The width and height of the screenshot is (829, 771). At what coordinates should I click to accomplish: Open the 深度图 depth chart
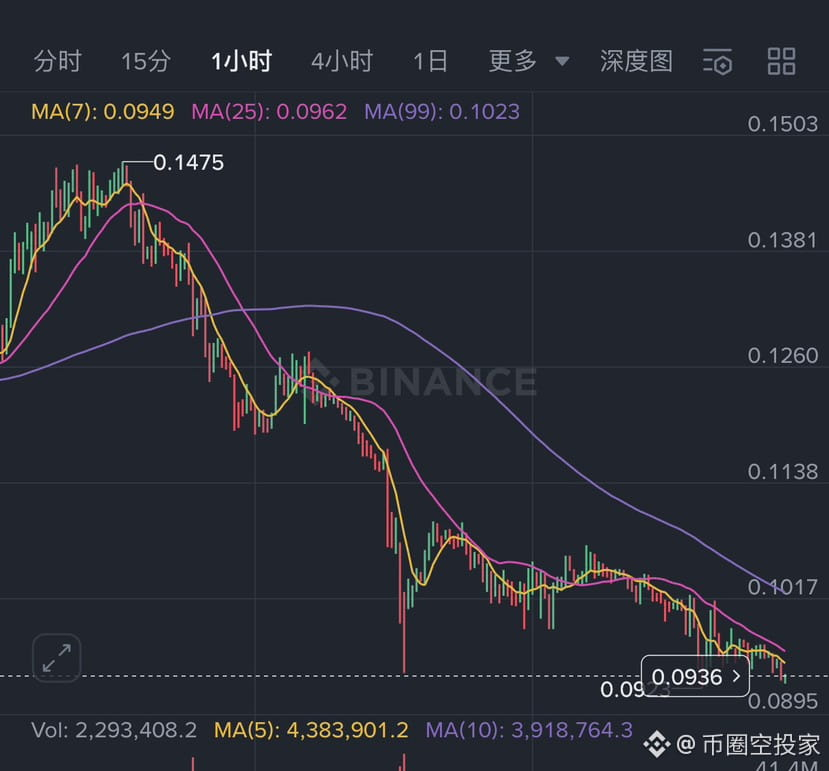point(636,61)
